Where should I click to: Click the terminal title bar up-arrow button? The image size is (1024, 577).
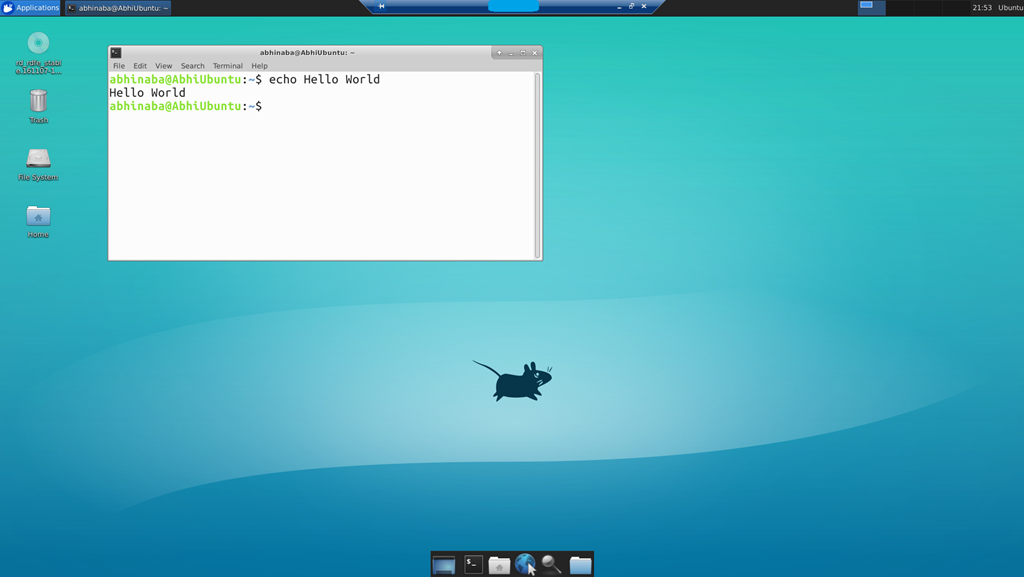click(x=500, y=53)
